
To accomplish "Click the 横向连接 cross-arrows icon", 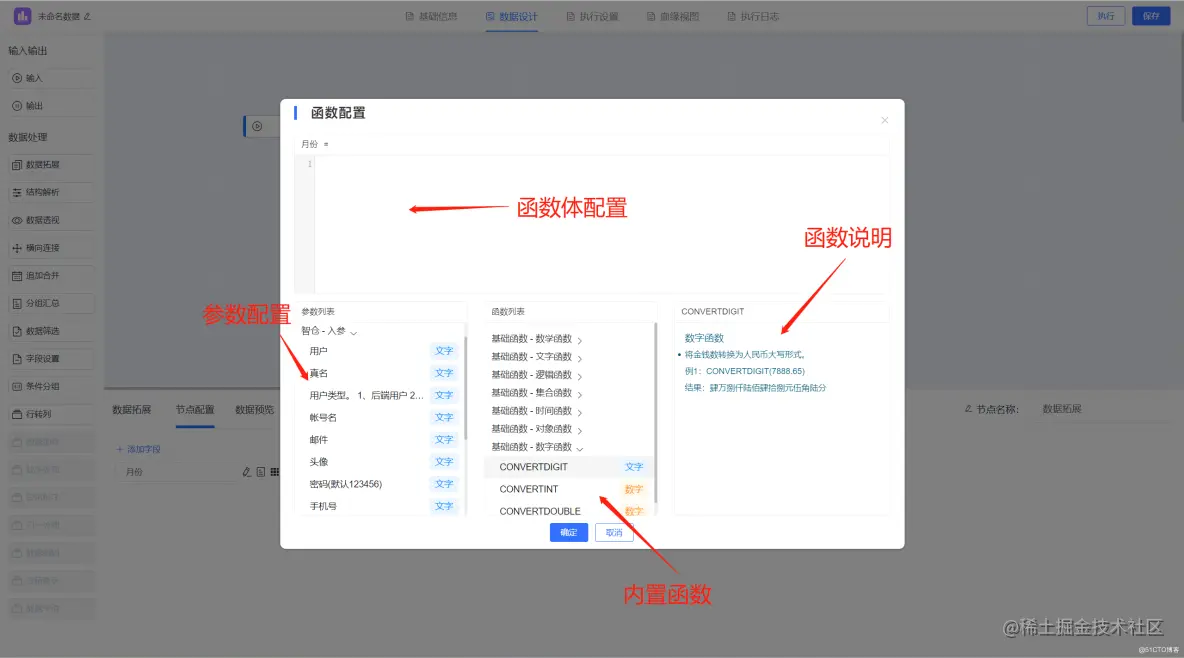I will click(17, 248).
